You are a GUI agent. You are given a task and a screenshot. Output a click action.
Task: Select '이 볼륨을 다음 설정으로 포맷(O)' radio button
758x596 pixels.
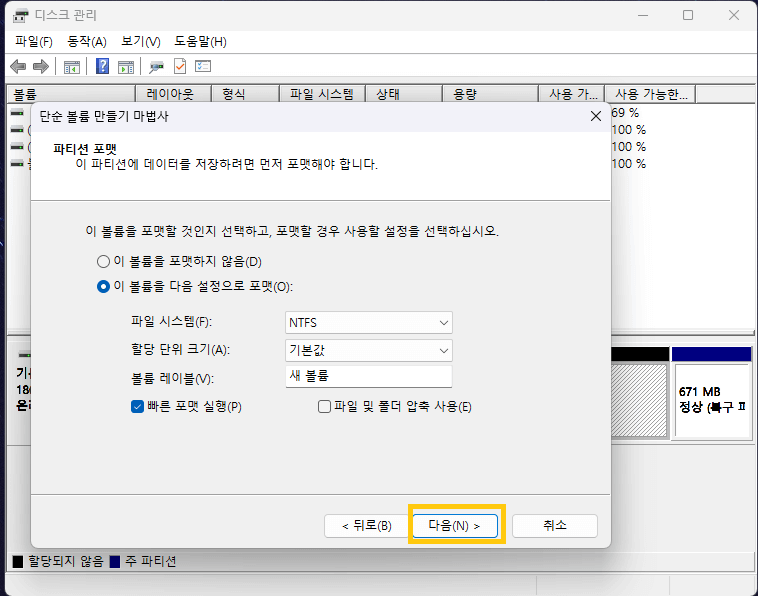103,287
